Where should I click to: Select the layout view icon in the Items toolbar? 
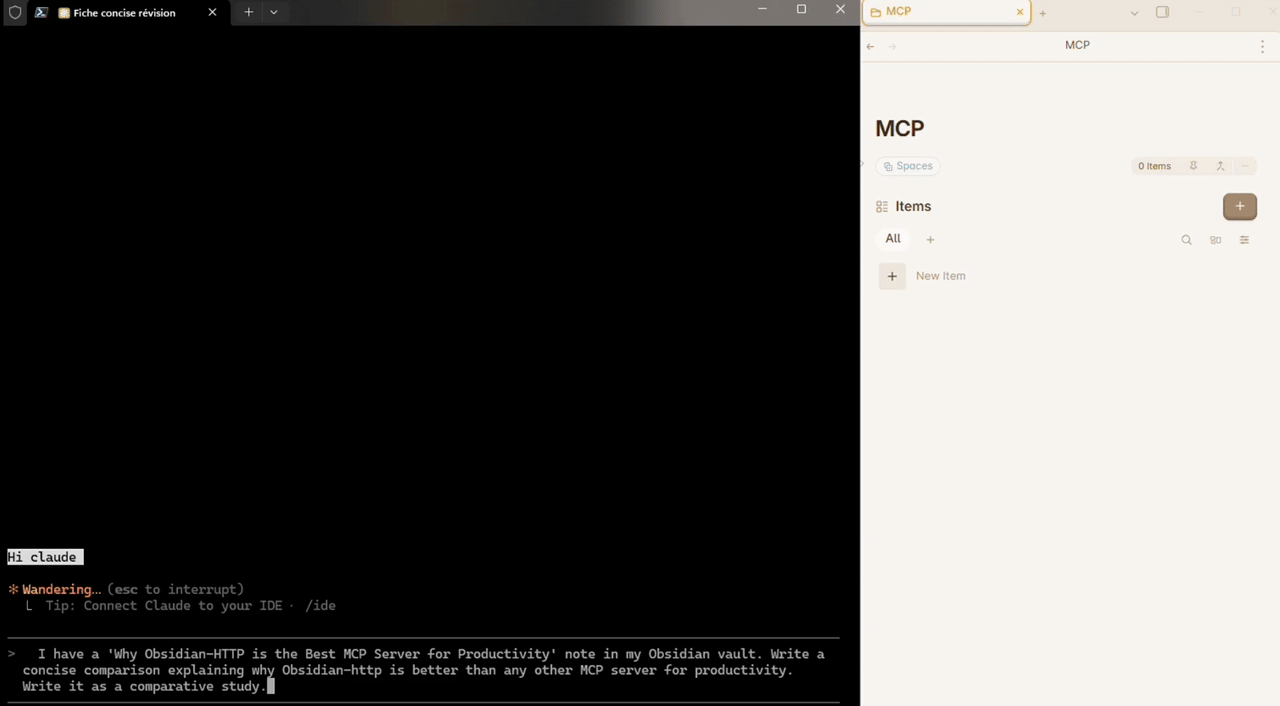[1215, 240]
